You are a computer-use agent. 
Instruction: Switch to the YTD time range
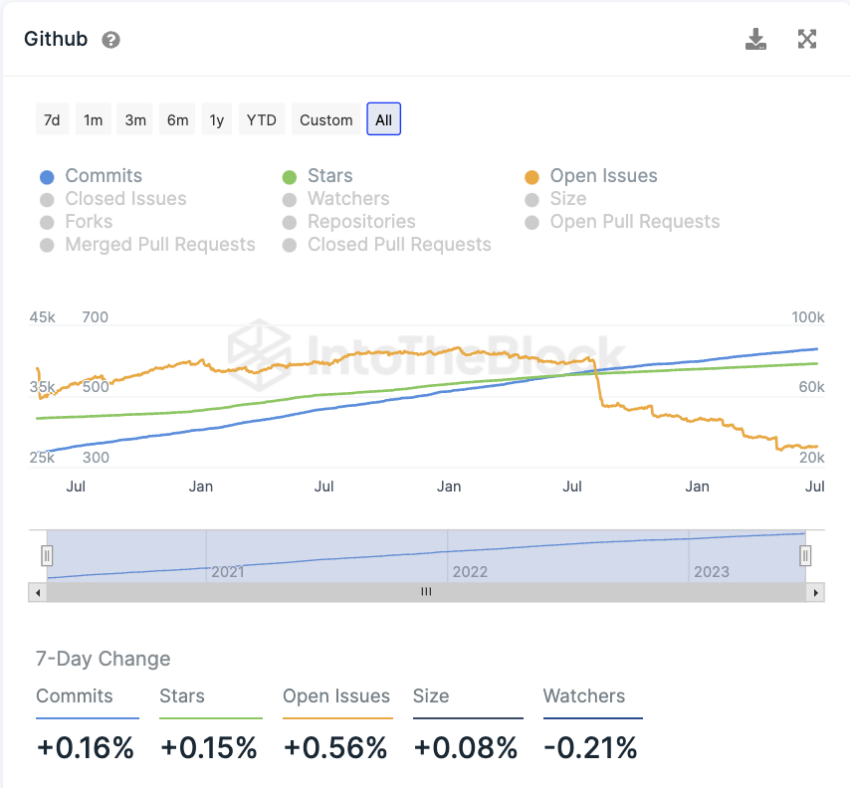coord(261,119)
